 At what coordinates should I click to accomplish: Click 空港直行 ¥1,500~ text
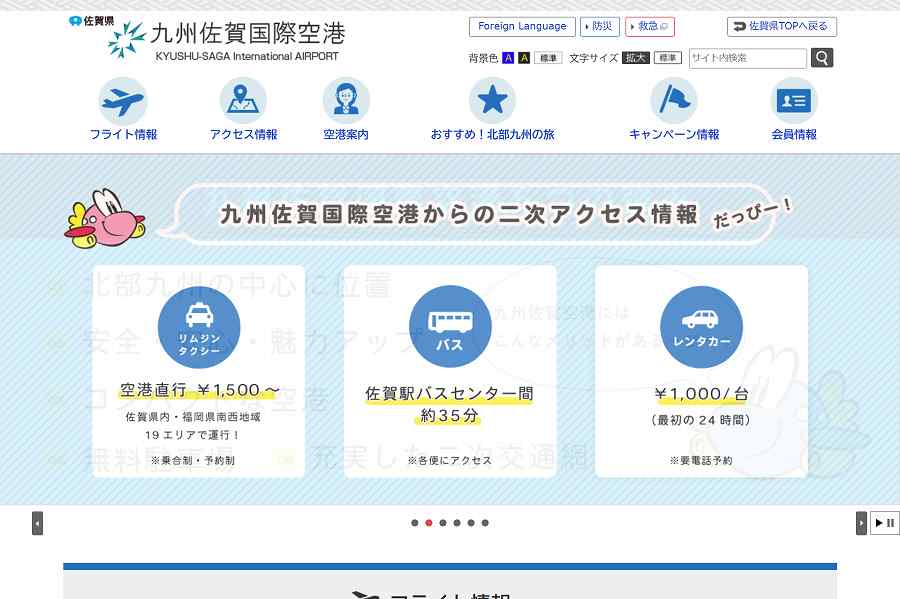pyautogui.click(x=199, y=390)
